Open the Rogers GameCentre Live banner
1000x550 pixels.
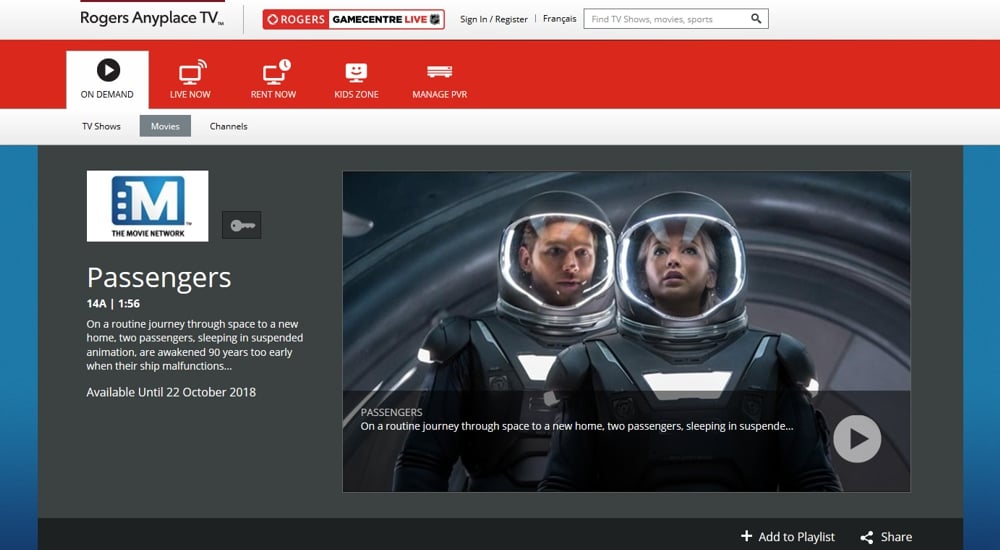pyautogui.click(x=353, y=19)
